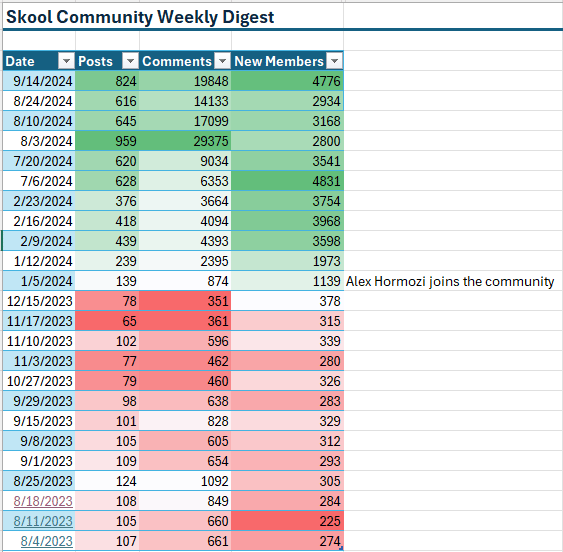Image resolution: width=563 pixels, height=552 pixels.
Task: Select the Posts cell showing 439
Action: [107, 241]
